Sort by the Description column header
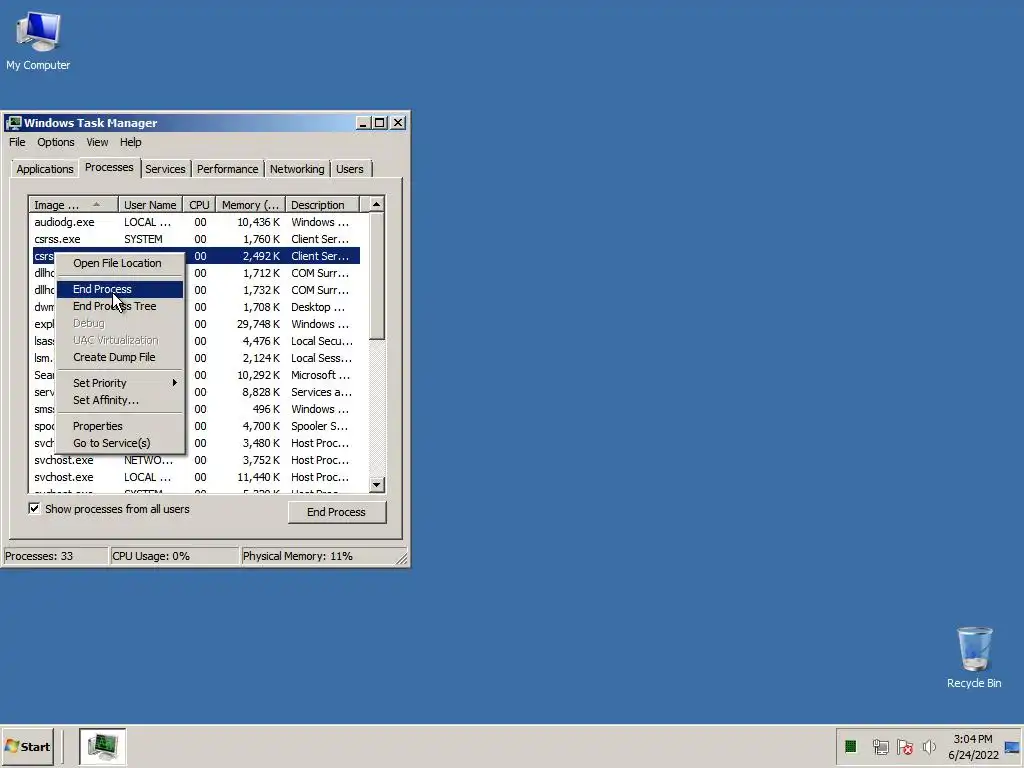The image size is (1024, 768). pyautogui.click(x=323, y=204)
